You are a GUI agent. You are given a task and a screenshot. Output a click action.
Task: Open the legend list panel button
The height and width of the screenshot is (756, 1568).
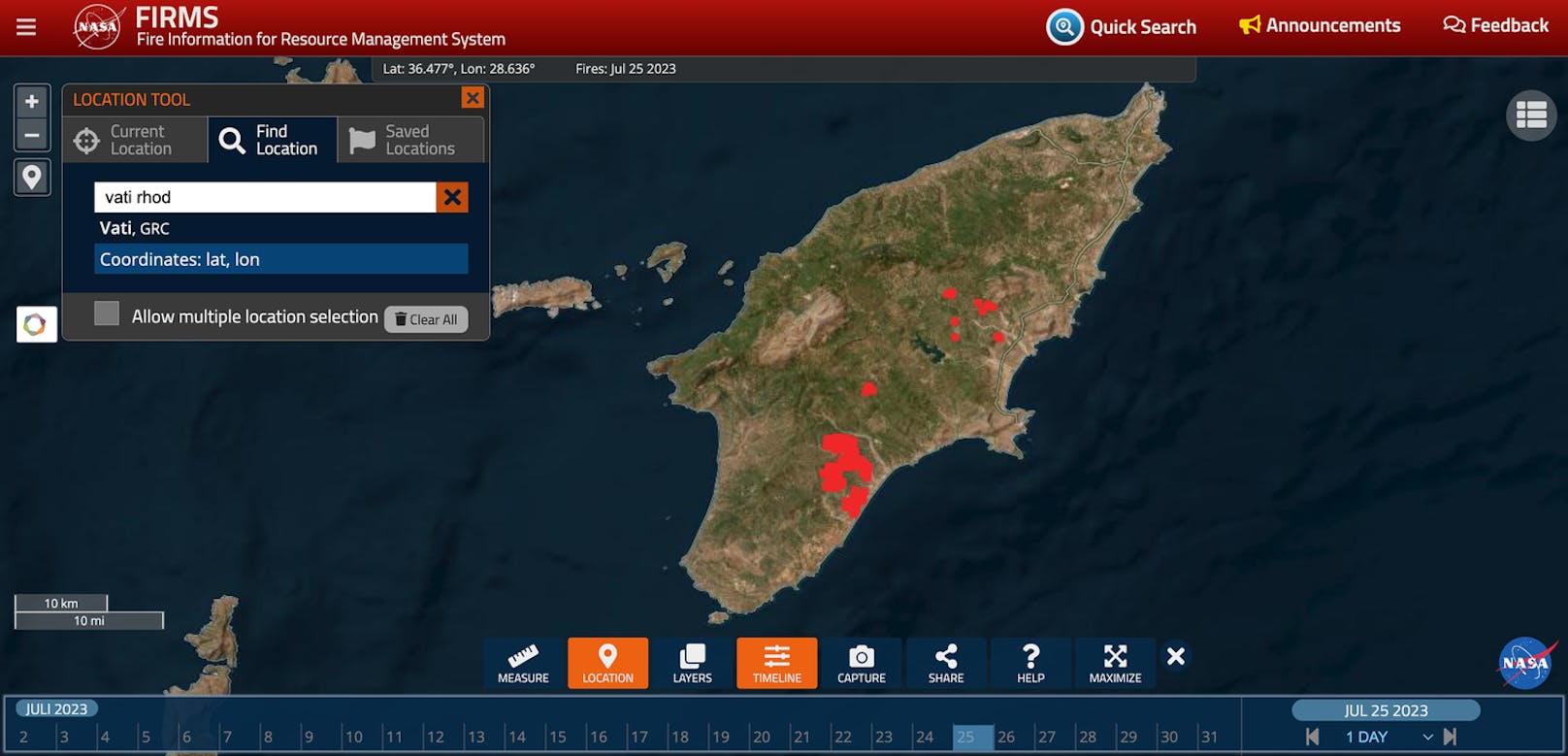tap(1531, 115)
